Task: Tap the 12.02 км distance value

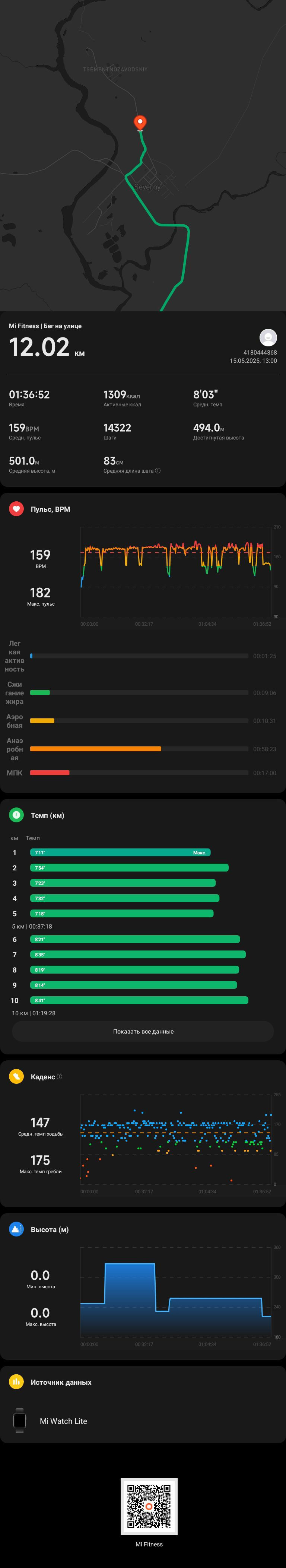Action: pyautogui.click(x=47, y=347)
